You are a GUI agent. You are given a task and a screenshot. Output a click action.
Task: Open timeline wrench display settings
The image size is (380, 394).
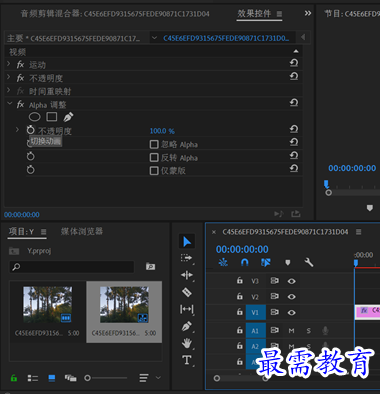click(x=309, y=262)
